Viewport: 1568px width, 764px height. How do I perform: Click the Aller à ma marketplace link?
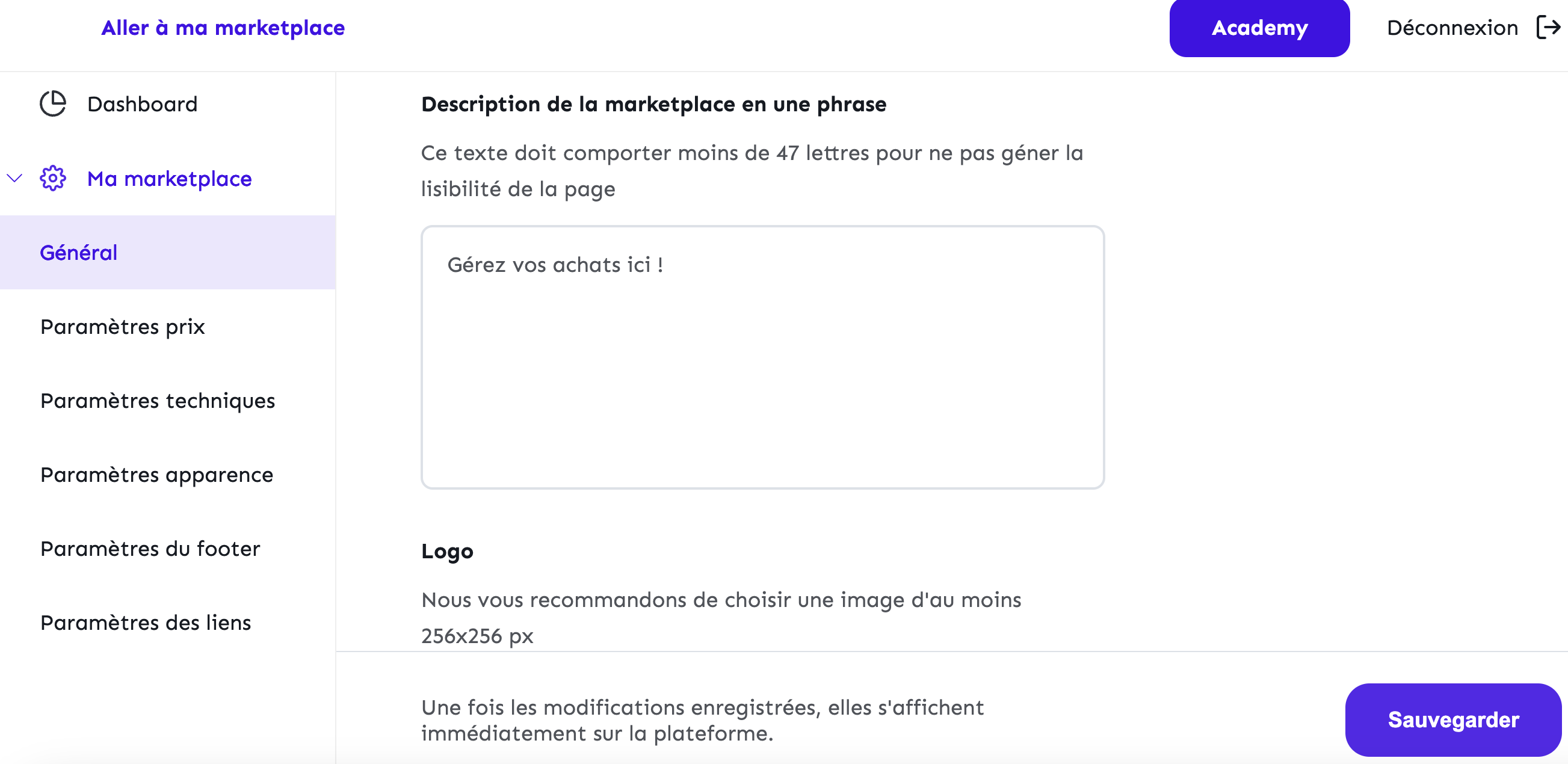coord(223,28)
